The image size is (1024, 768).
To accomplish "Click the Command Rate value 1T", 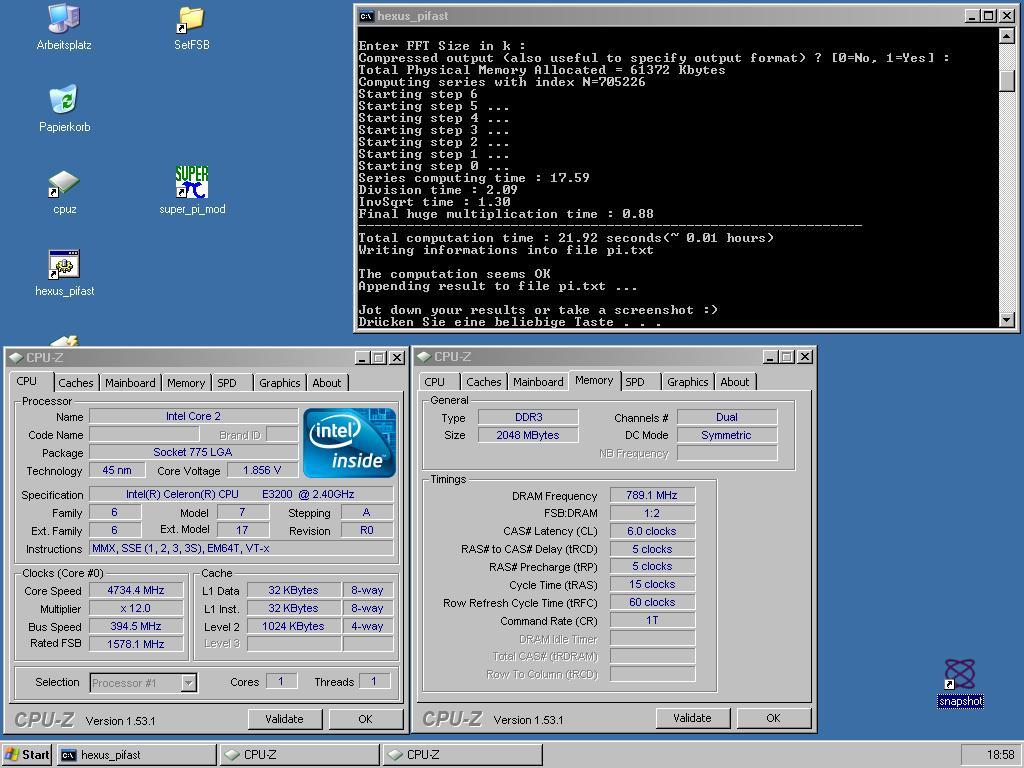I will (x=652, y=620).
